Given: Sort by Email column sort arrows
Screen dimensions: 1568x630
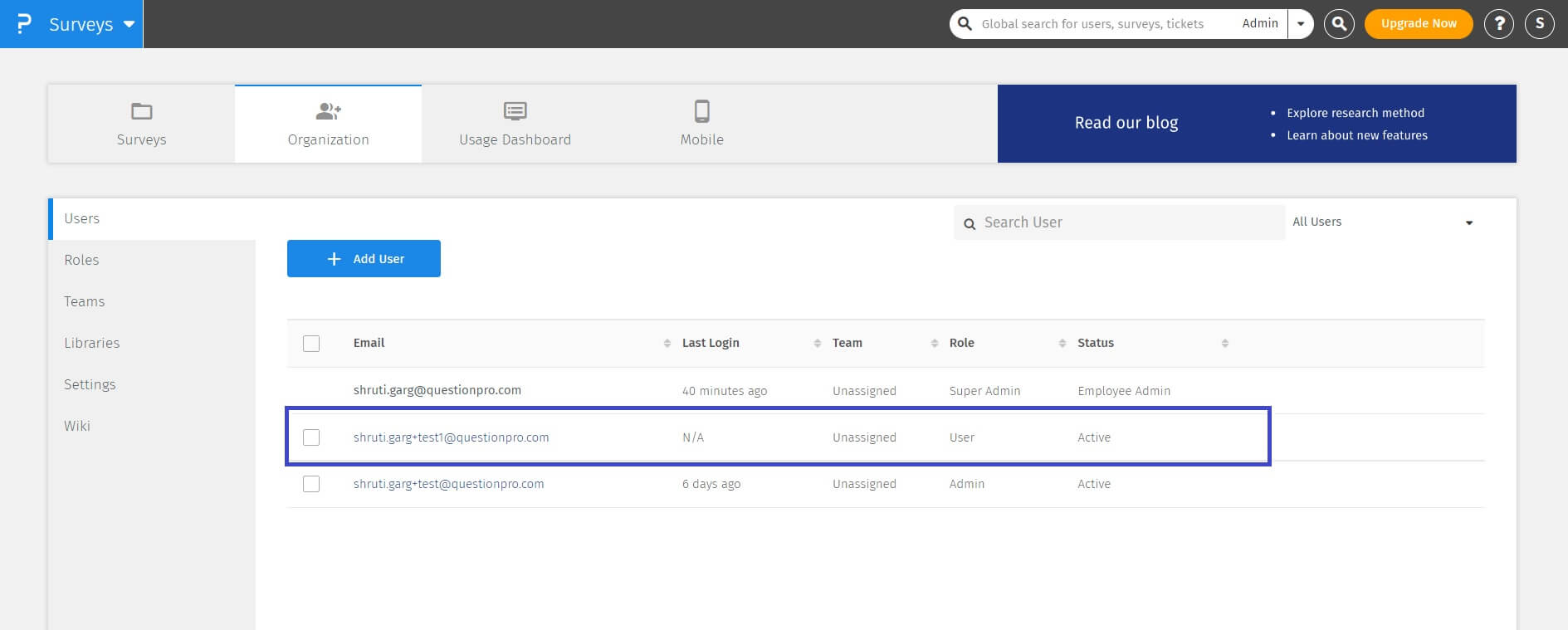Looking at the screenshot, I should [x=667, y=344].
